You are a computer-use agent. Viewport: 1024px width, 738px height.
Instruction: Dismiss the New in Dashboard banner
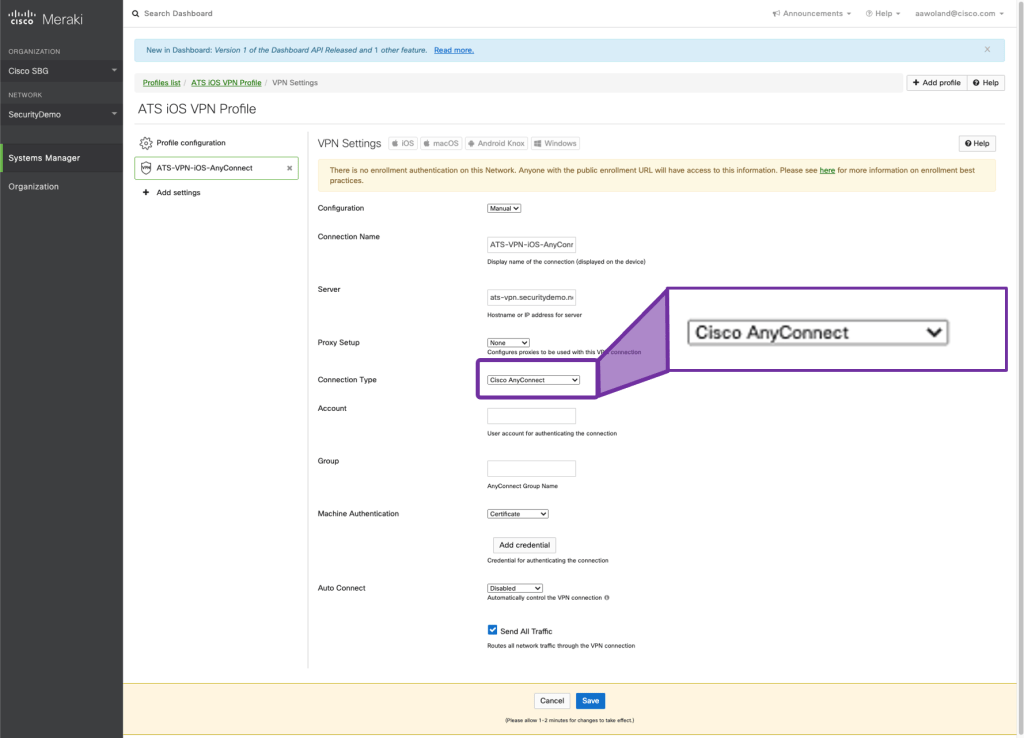tap(987, 49)
